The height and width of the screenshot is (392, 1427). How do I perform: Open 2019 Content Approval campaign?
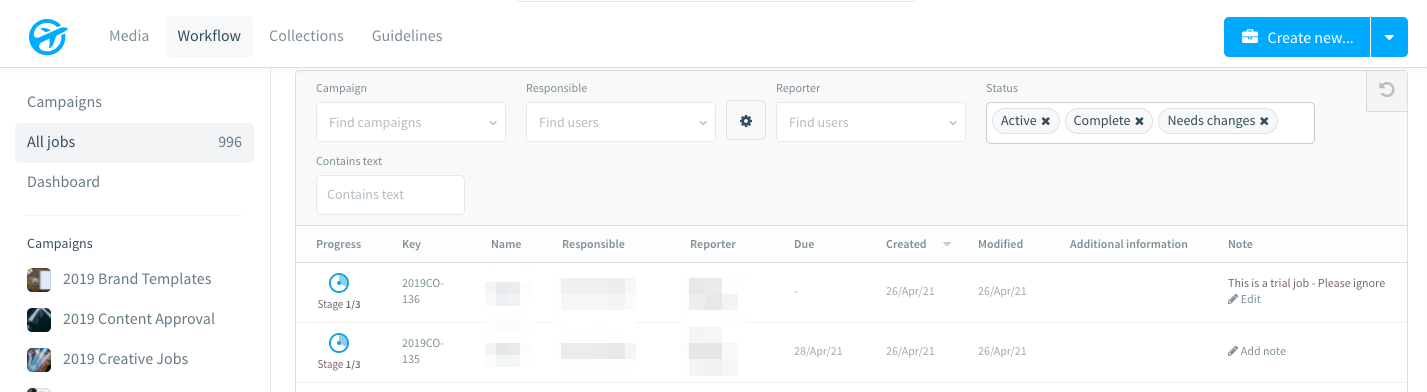139,319
